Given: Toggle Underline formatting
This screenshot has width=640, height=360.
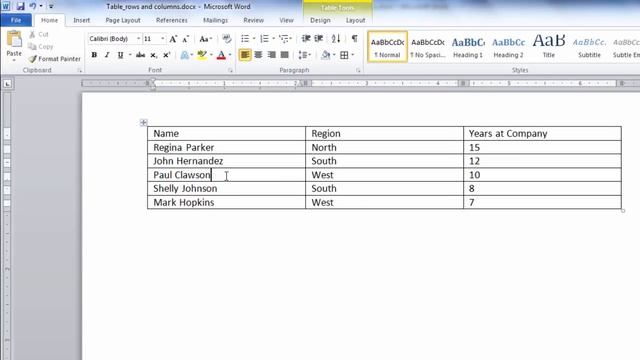Looking at the screenshot, I should (120, 55).
